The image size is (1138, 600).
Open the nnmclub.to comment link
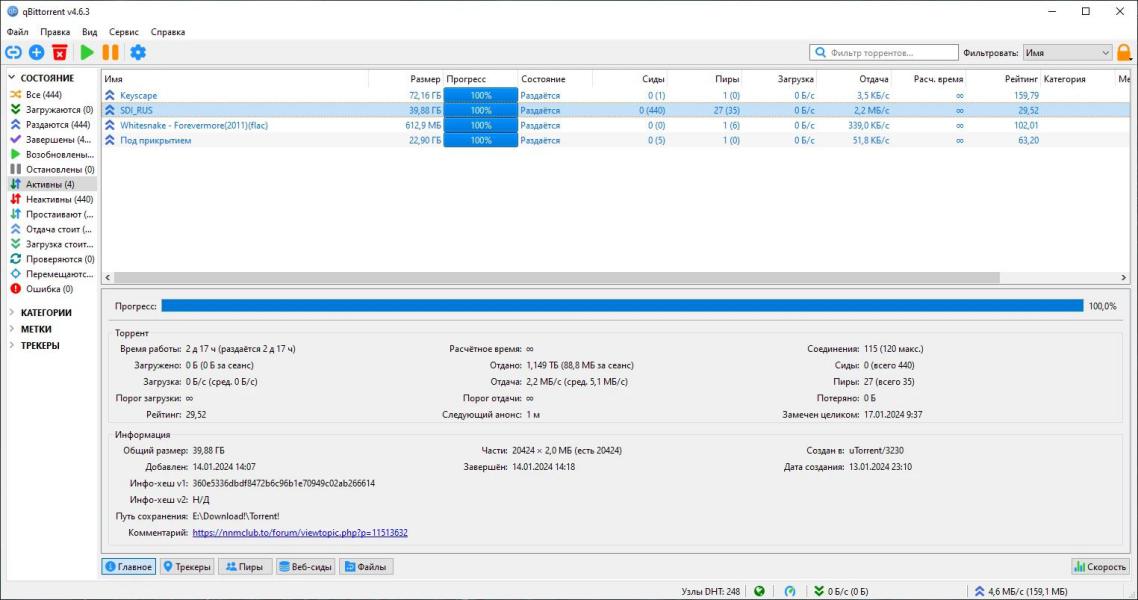(x=300, y=533)
